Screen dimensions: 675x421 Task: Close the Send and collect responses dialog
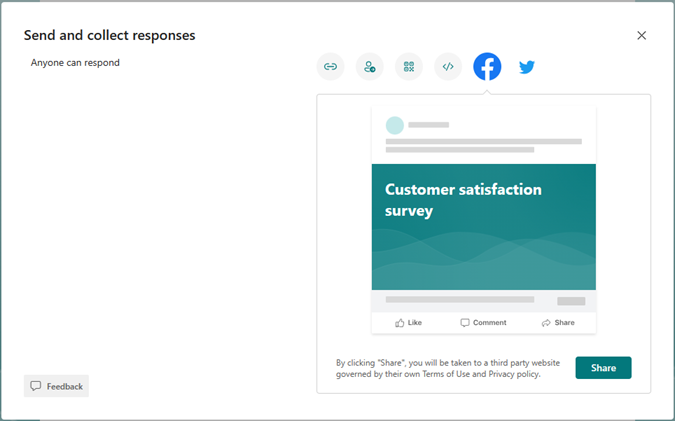[641, 35]
